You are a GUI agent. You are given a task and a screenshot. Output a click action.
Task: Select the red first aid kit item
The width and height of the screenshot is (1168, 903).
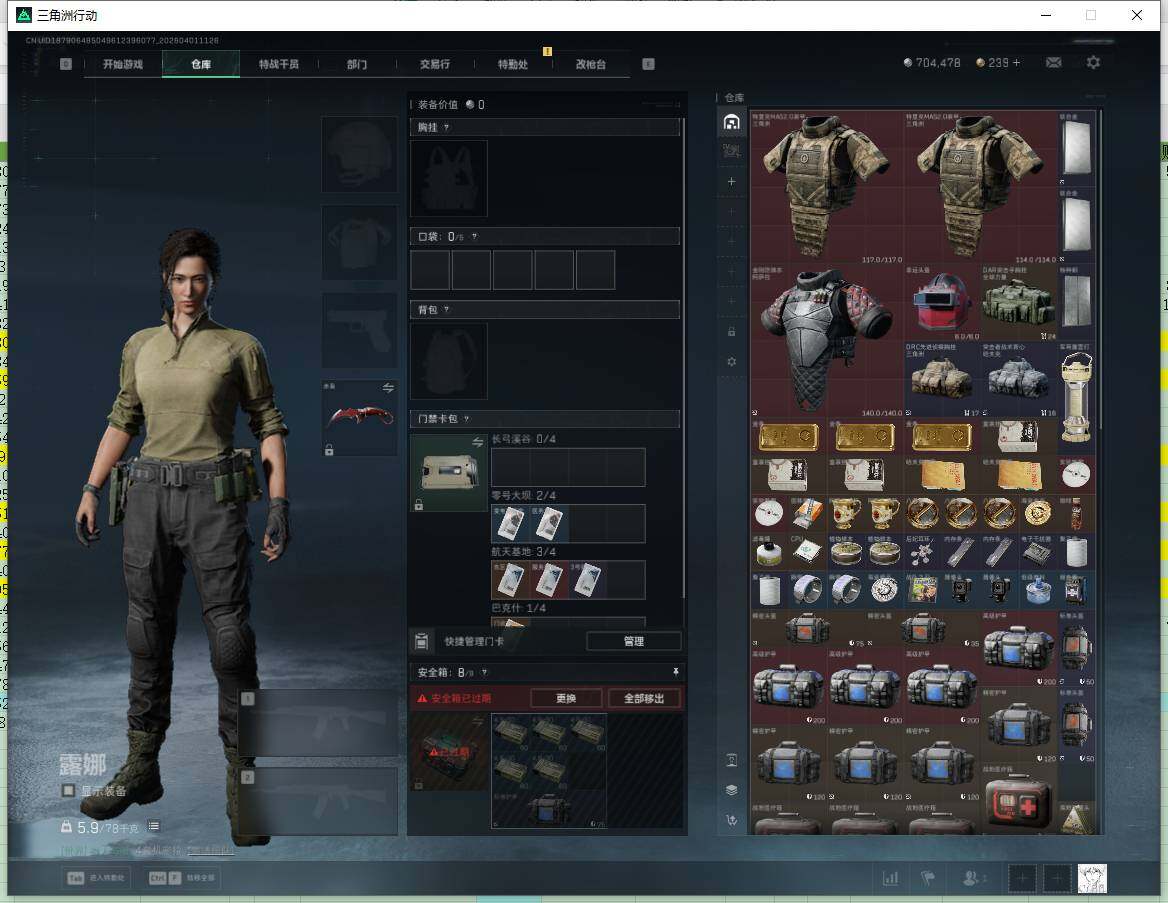(x=1018, y=799)
